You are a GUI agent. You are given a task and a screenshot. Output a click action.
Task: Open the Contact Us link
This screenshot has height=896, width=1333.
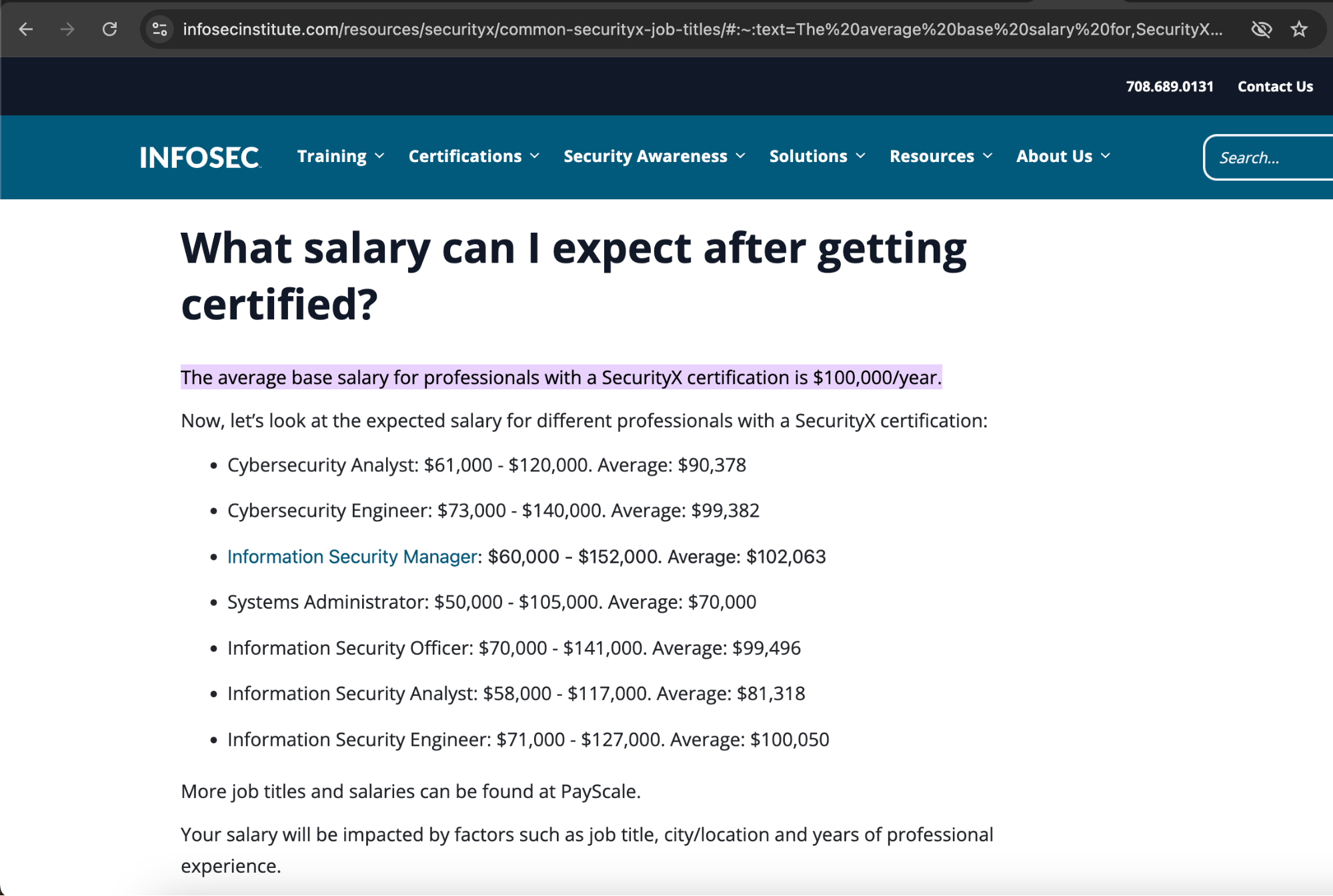pyautogui.click(x=1275, y=87)
